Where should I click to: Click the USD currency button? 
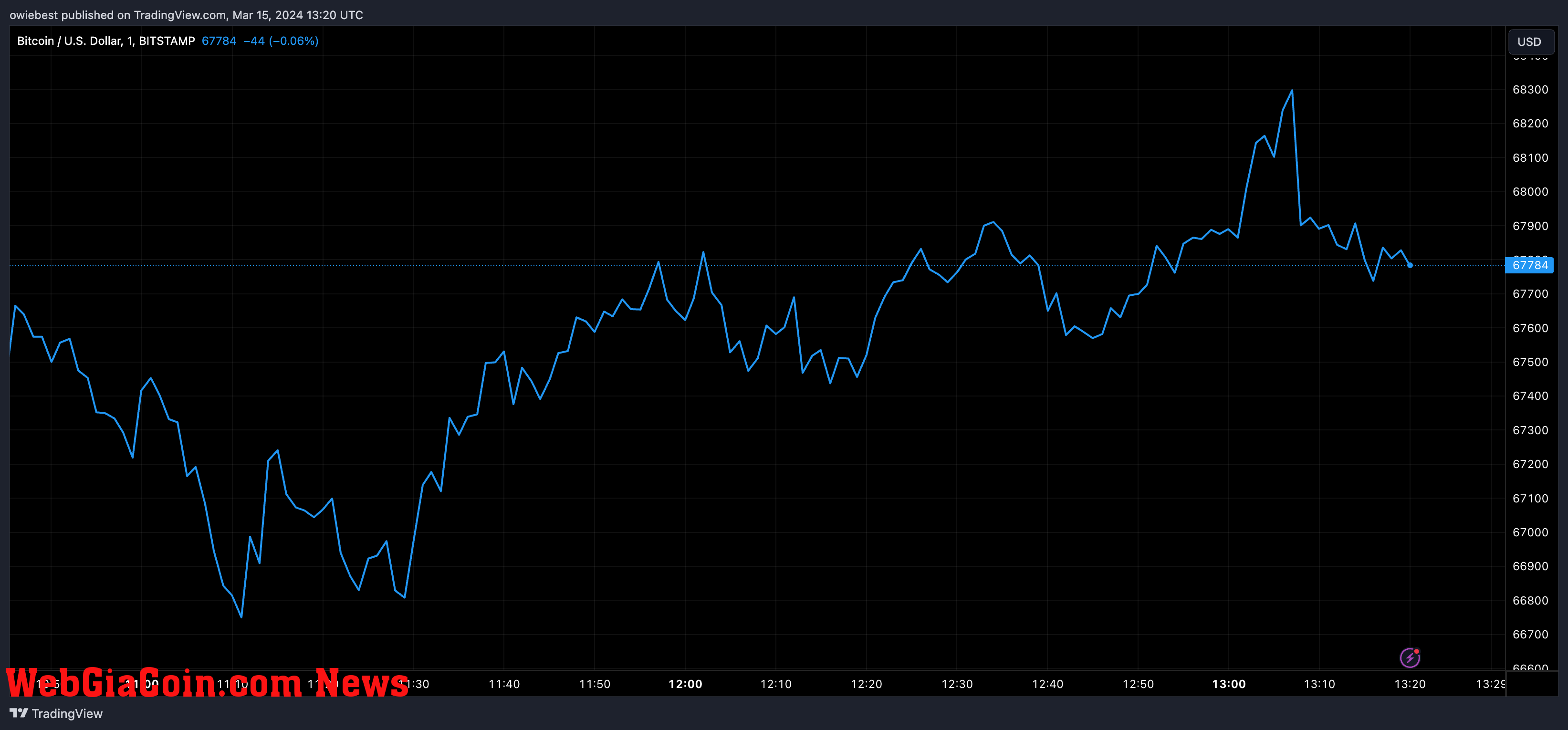[x=1531, y=42]
